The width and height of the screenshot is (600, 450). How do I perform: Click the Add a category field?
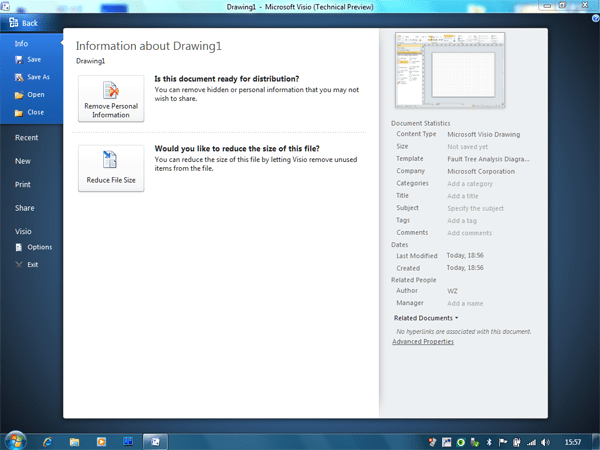470,184
